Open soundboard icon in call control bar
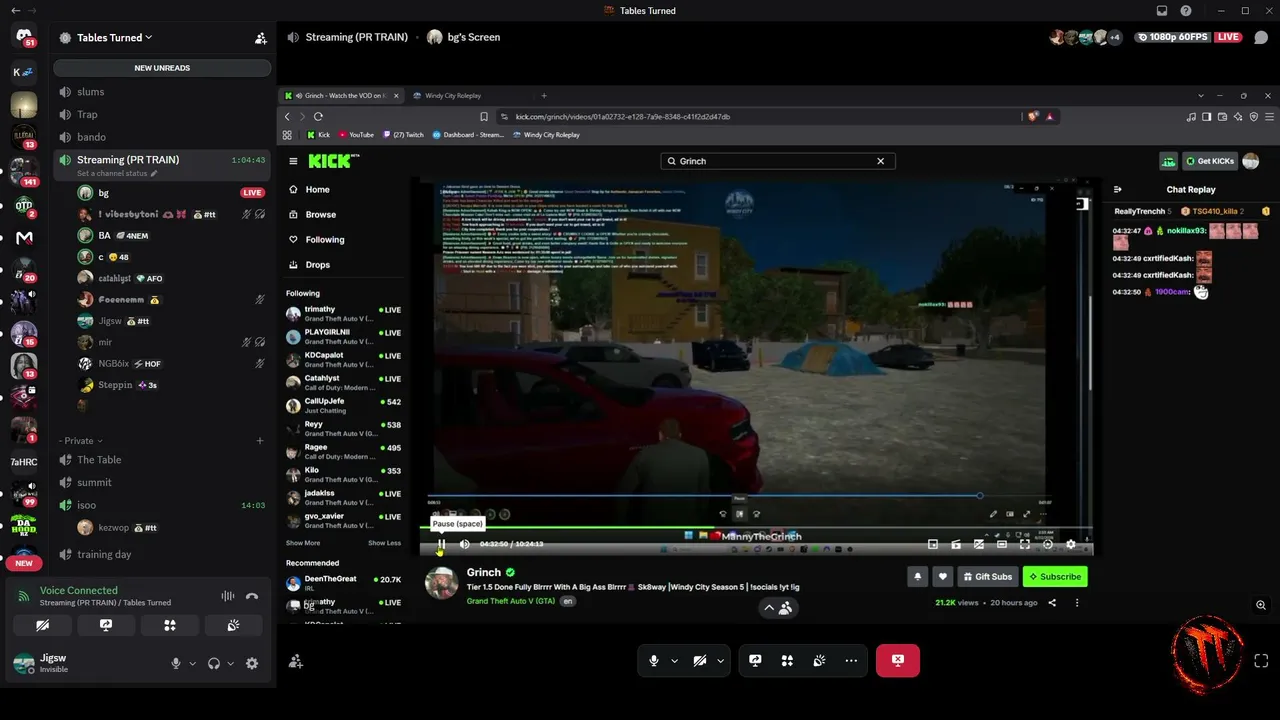Screen dimensions: 1280x720 819,660
